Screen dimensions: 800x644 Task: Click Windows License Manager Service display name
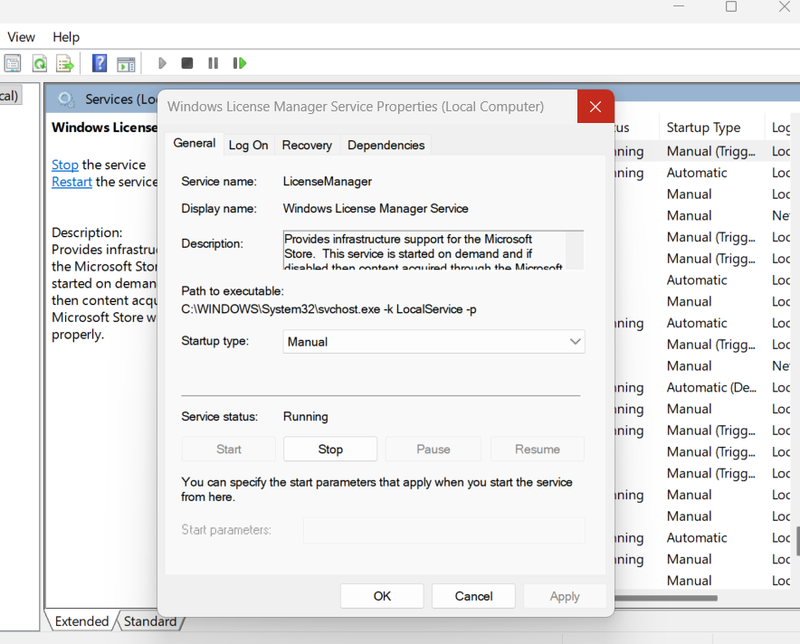(376, 209)
